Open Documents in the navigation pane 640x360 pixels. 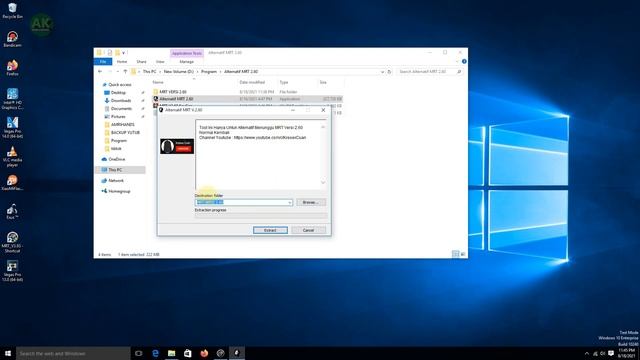(121, 109)
